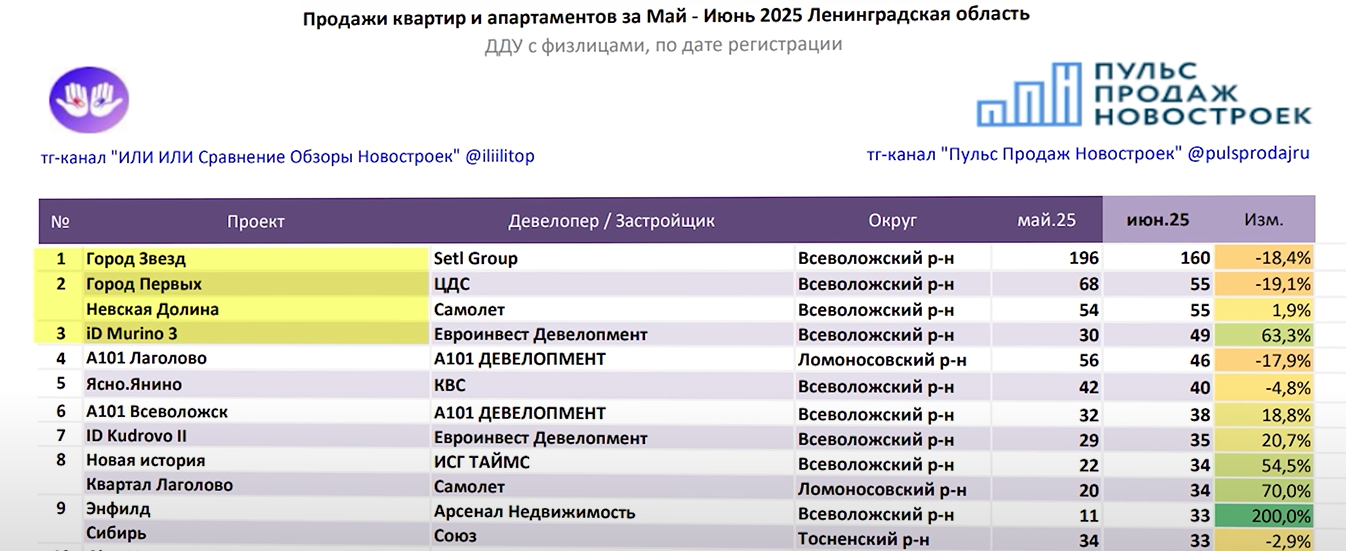Click the "Проект" column header

(256, 221)
